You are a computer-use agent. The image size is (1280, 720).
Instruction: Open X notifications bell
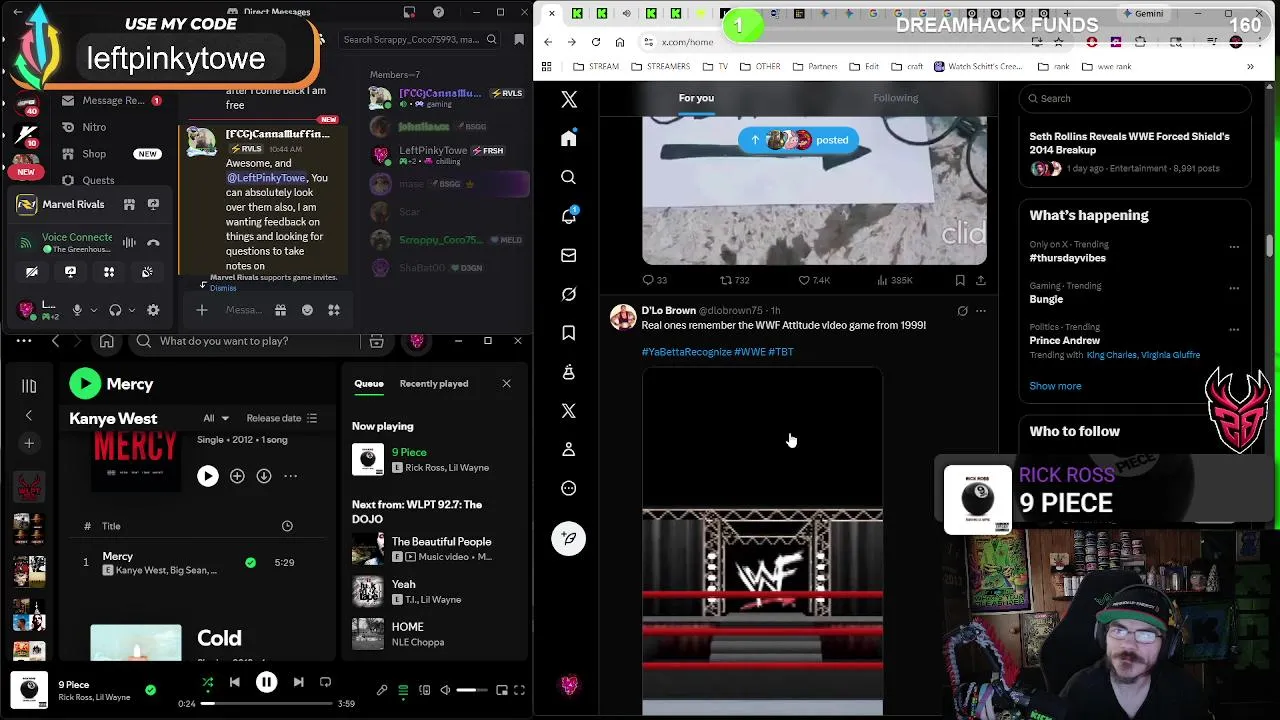pos(568,216)
